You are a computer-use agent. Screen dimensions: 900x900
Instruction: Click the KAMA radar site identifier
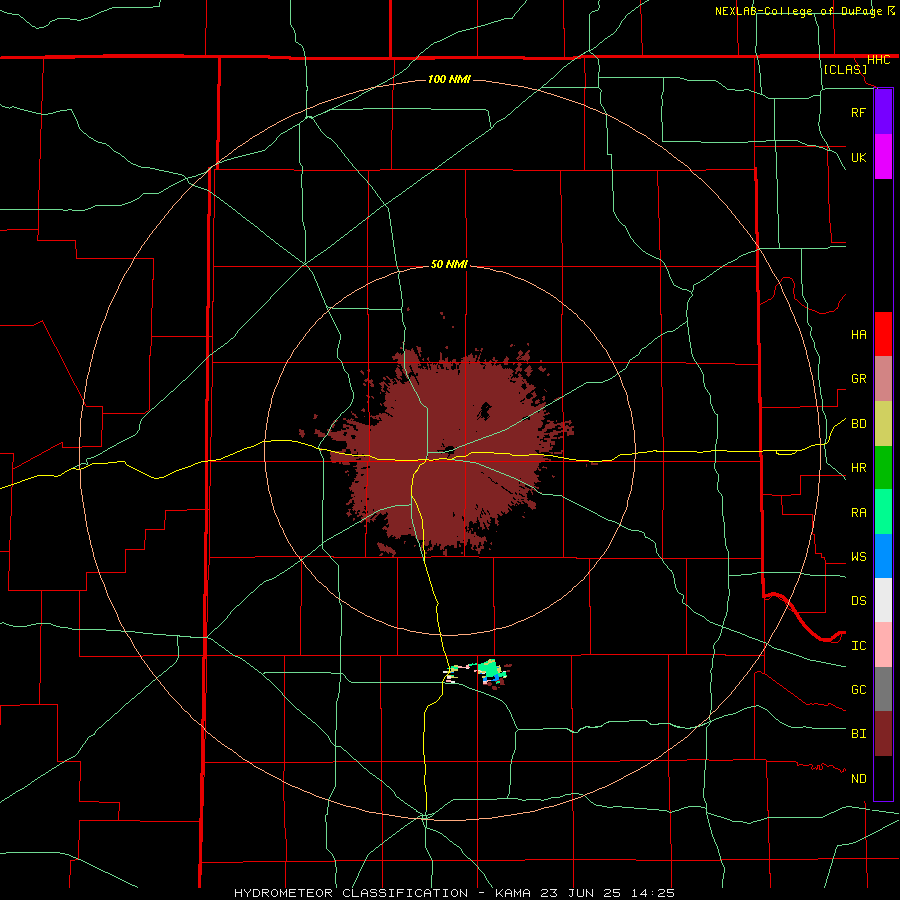click(x=513, y=893)
